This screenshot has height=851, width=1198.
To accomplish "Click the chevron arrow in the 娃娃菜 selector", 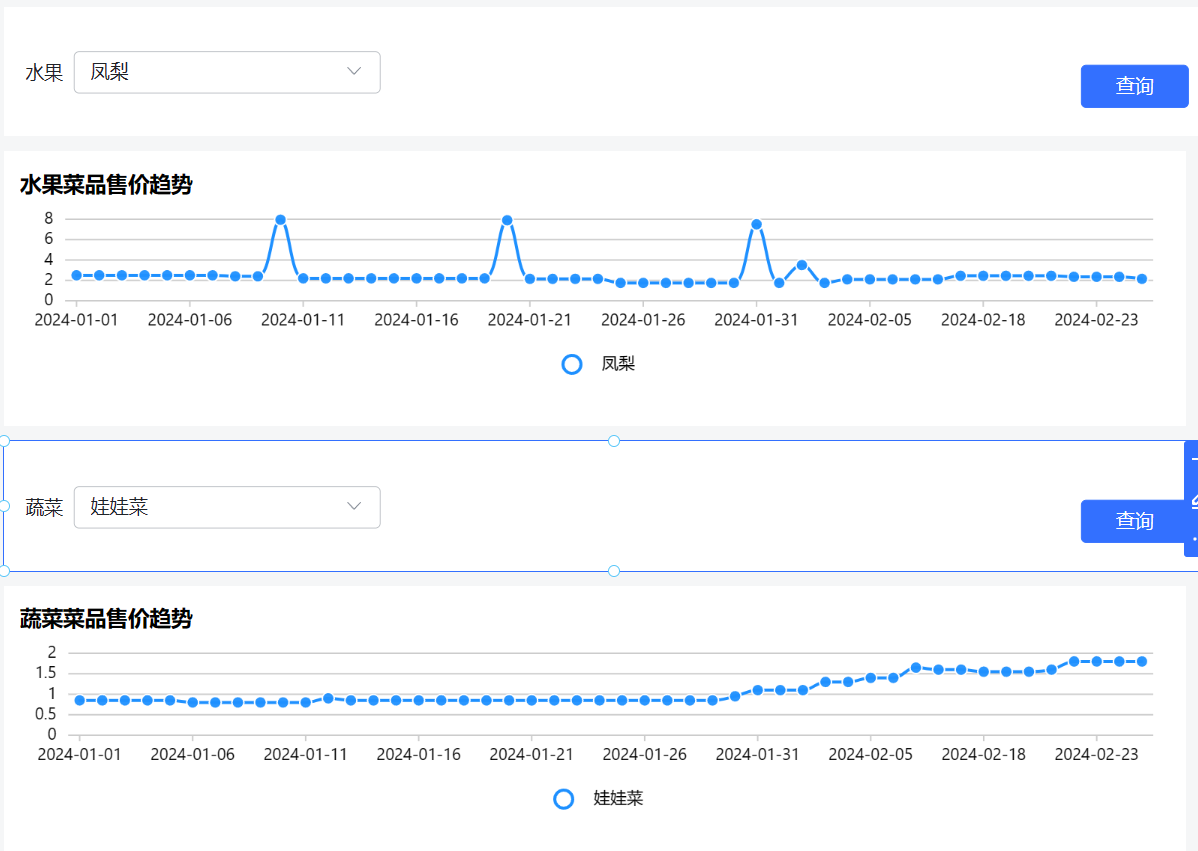I will coord(353,506).
